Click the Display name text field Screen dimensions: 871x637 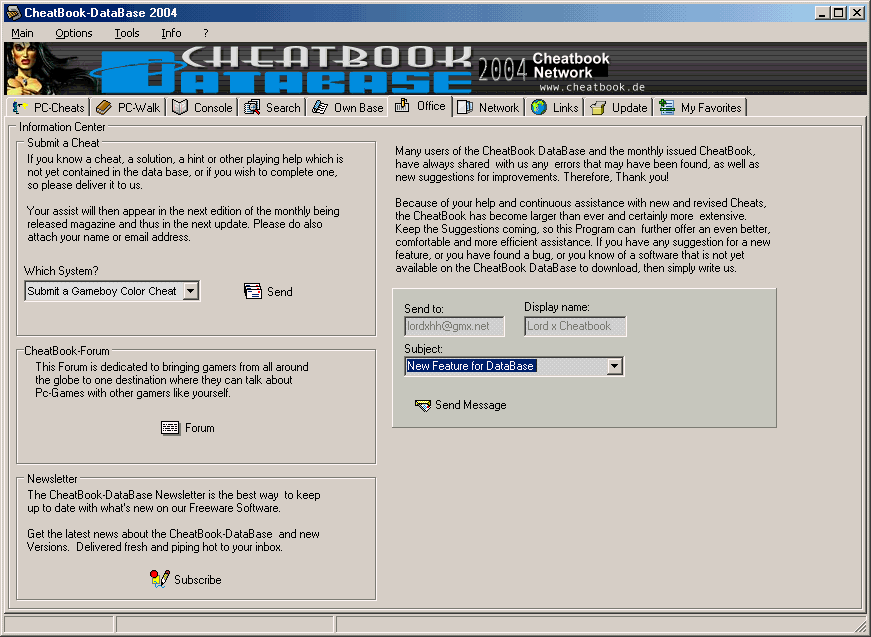click(575, 326)
